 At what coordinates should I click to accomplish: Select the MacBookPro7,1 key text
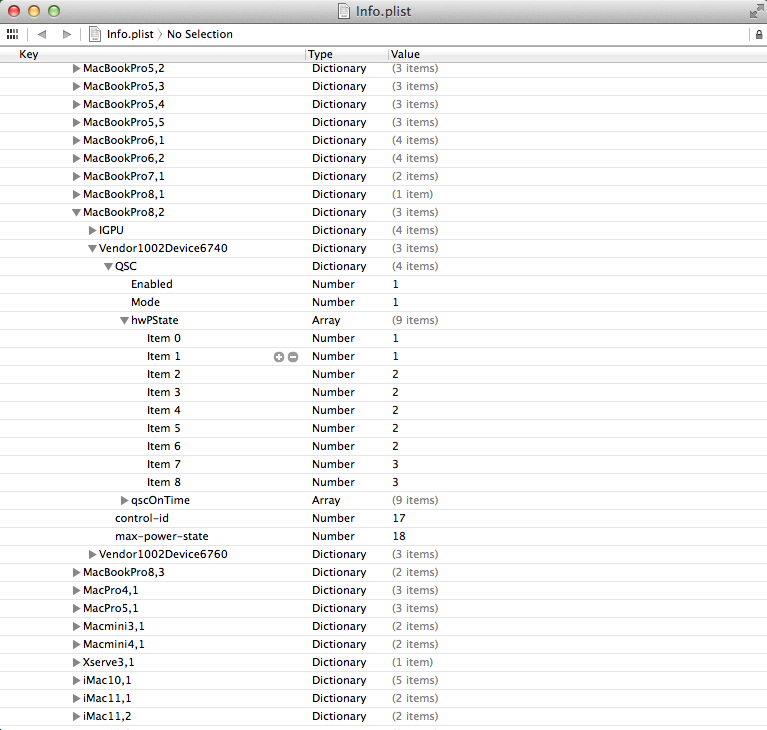(x=124, y=176)
